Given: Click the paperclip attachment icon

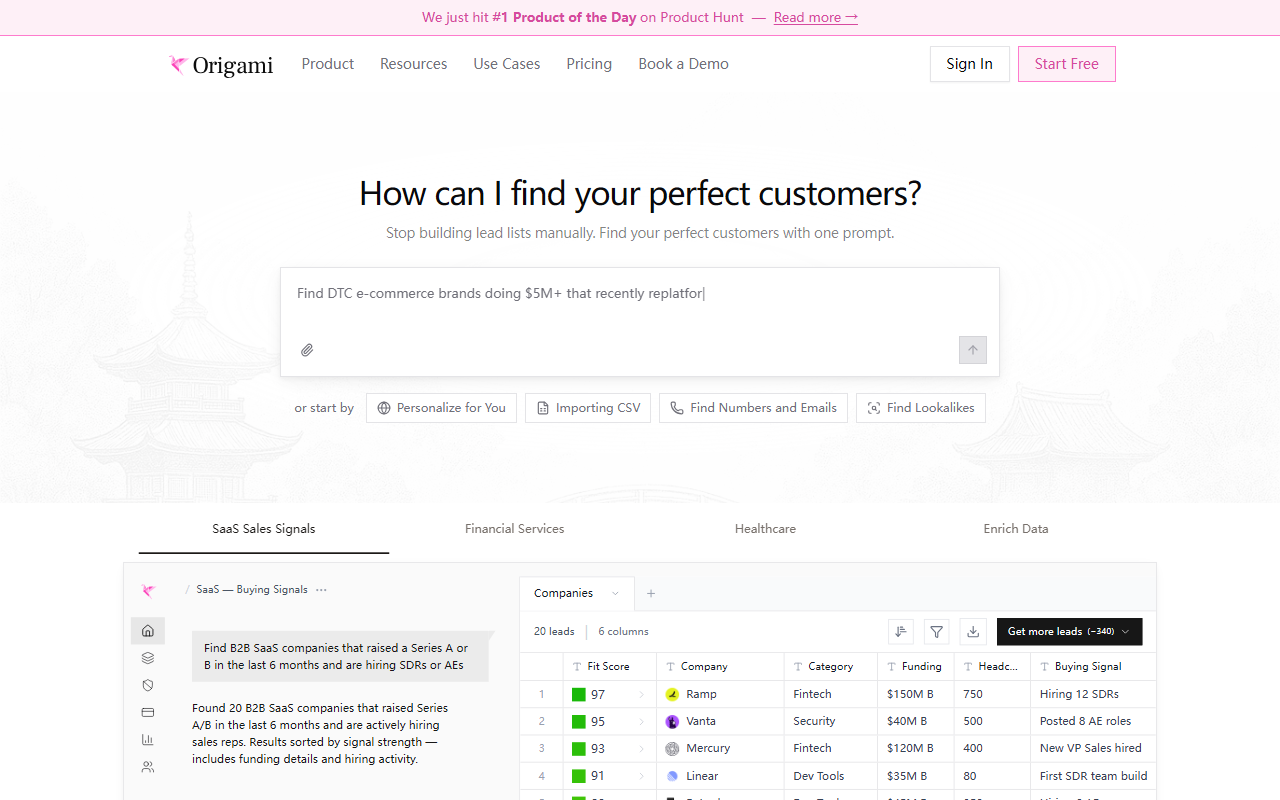Looking at the screenshot, I should click(x=307, y=350).
